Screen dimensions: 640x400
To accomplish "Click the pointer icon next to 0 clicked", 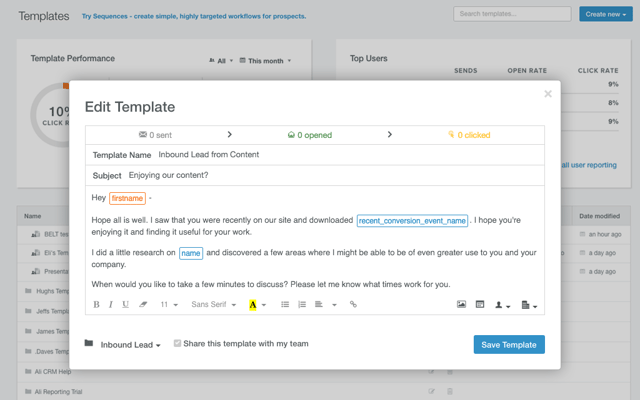I will pyautogui.click(x=451, y=134).
